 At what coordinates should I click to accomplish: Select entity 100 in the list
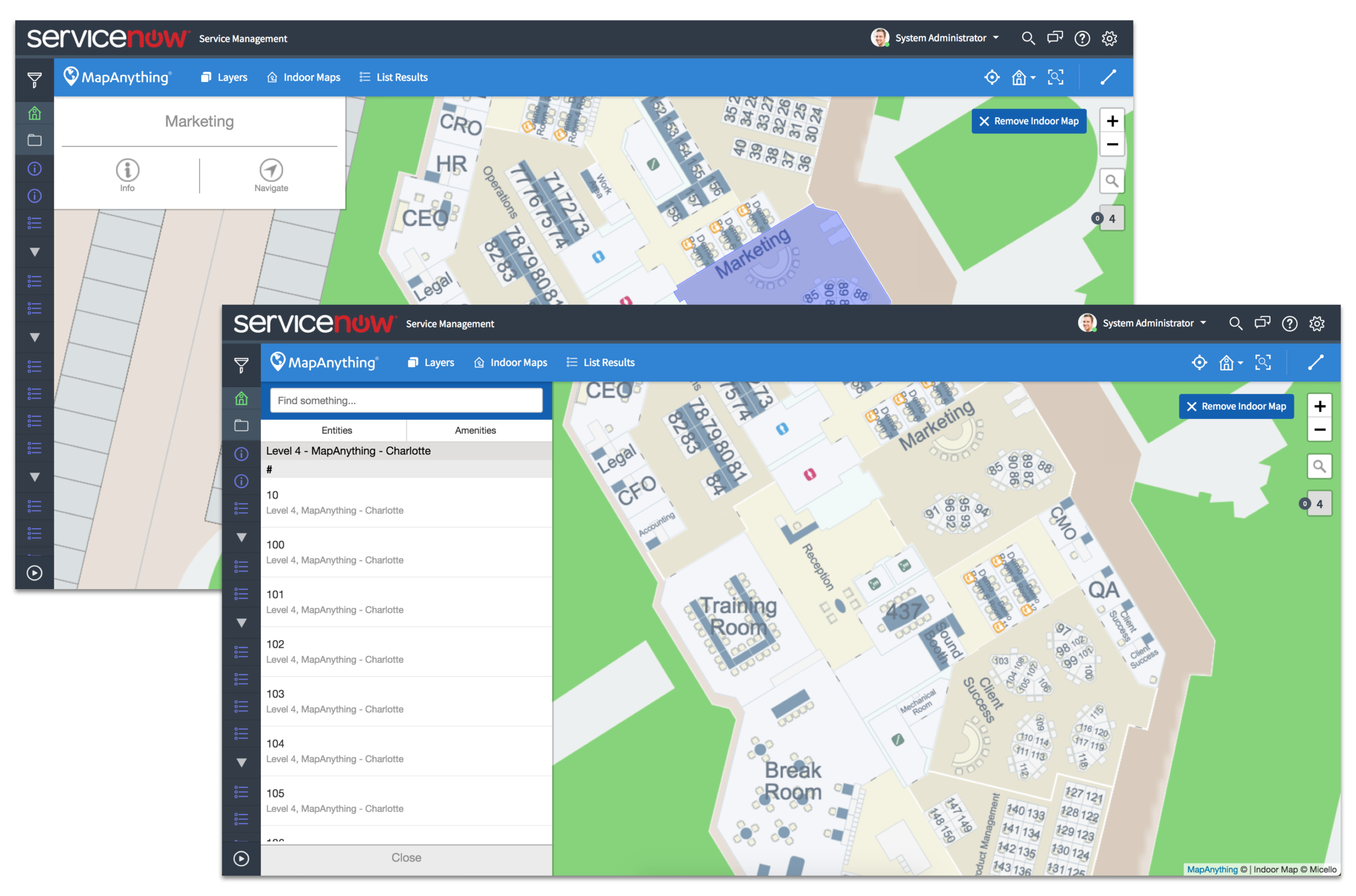(406, 552)
